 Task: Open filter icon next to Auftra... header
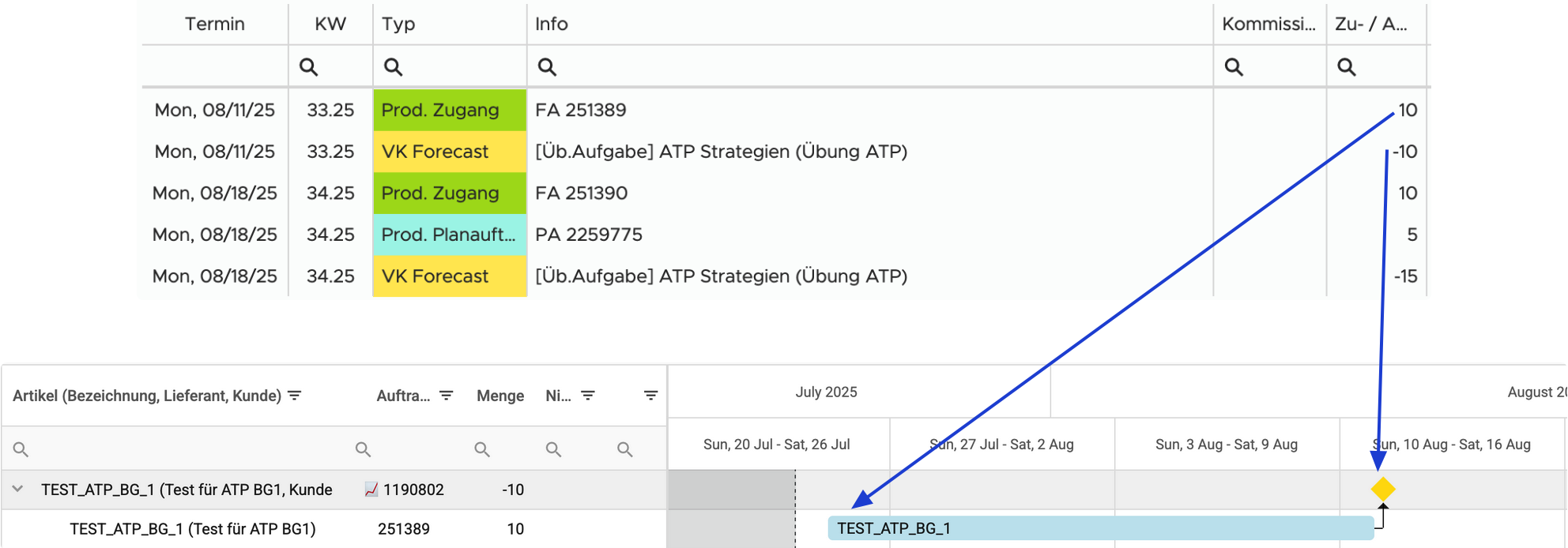pos(447,396)
